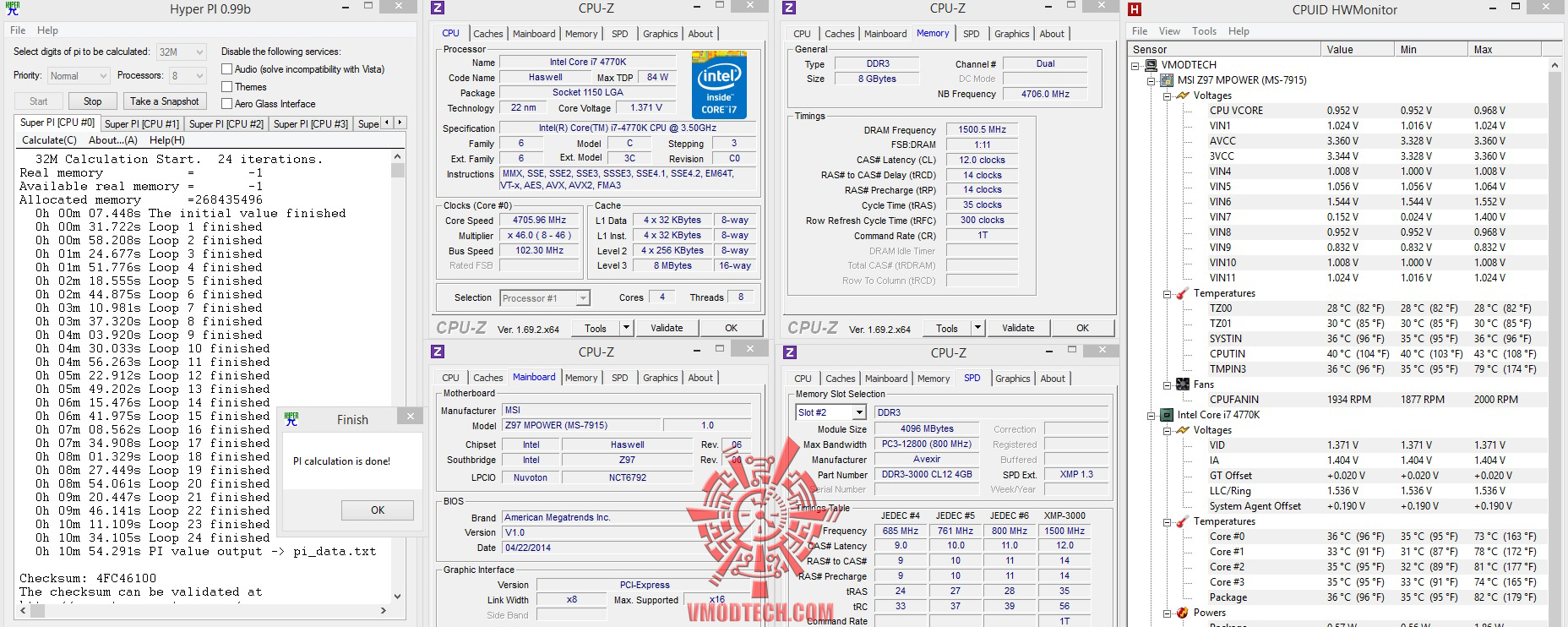Click the Stop button in Hyper PI

(93, 101)
